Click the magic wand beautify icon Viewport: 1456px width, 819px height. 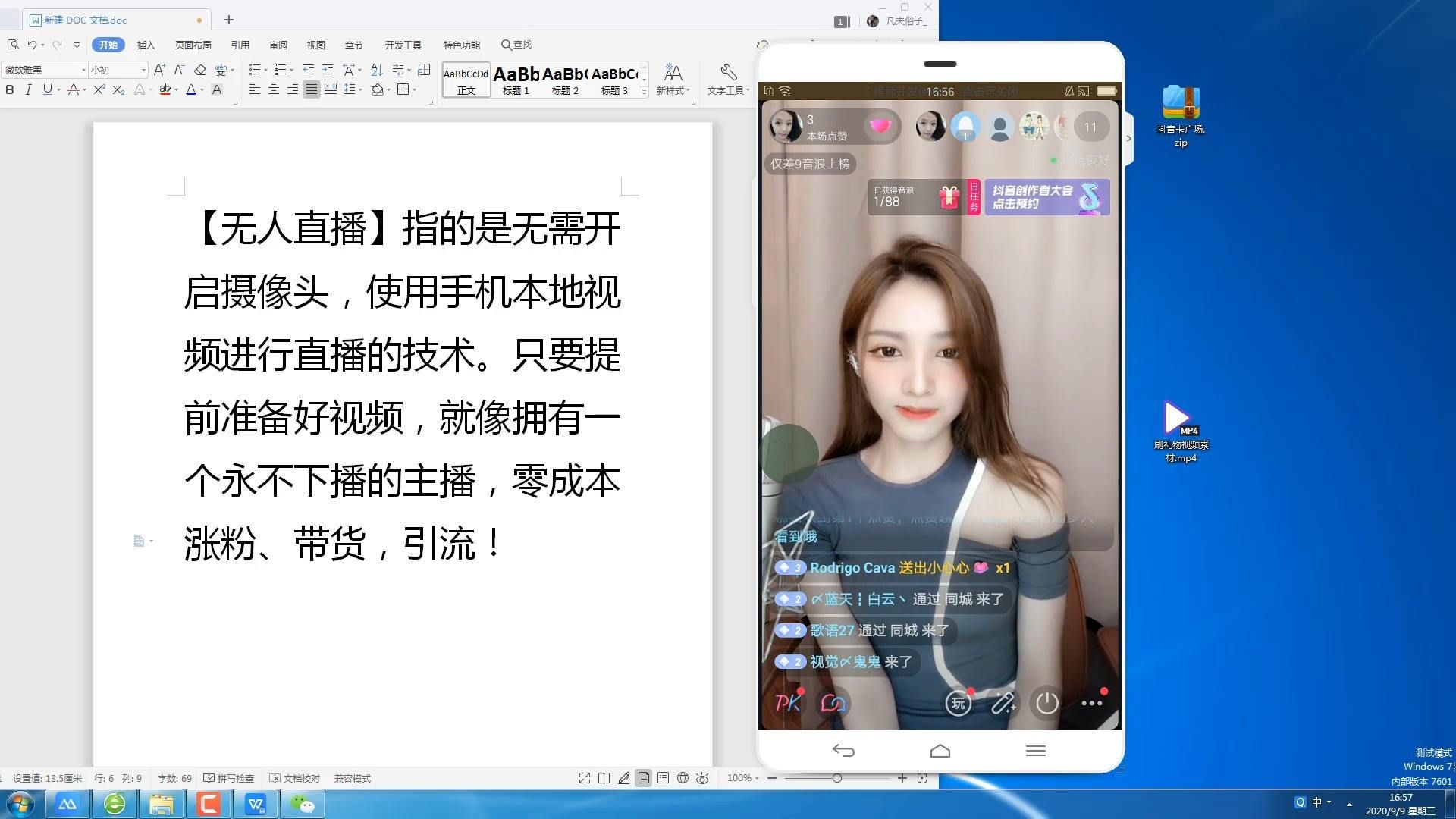1003,703
